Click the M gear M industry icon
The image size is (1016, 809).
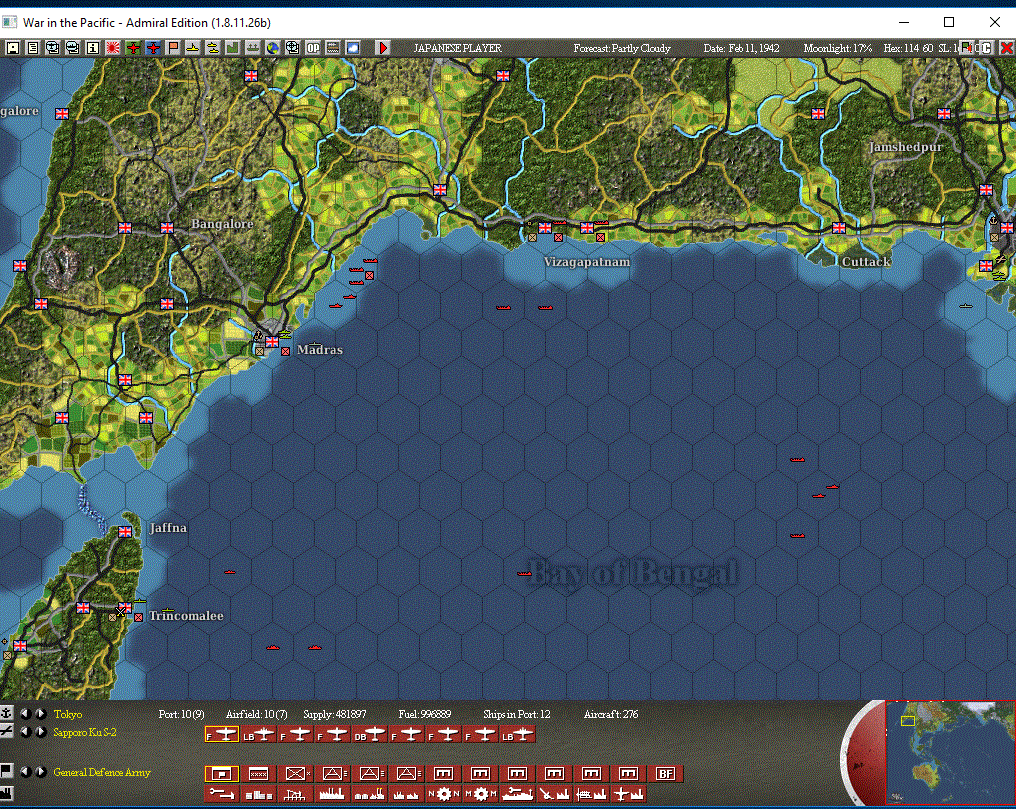[x=481, y=793]
